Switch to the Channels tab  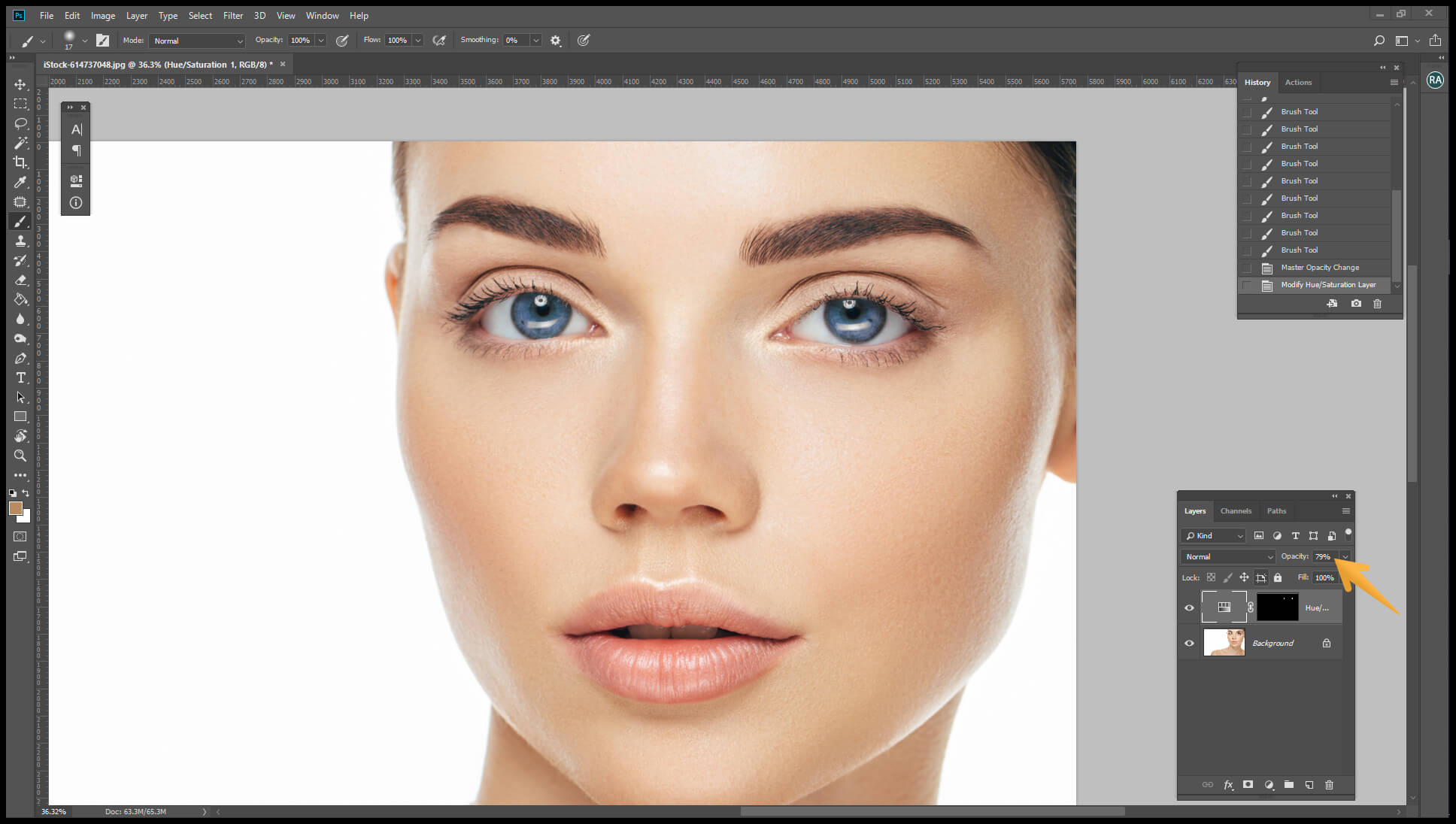[1236, 510]
